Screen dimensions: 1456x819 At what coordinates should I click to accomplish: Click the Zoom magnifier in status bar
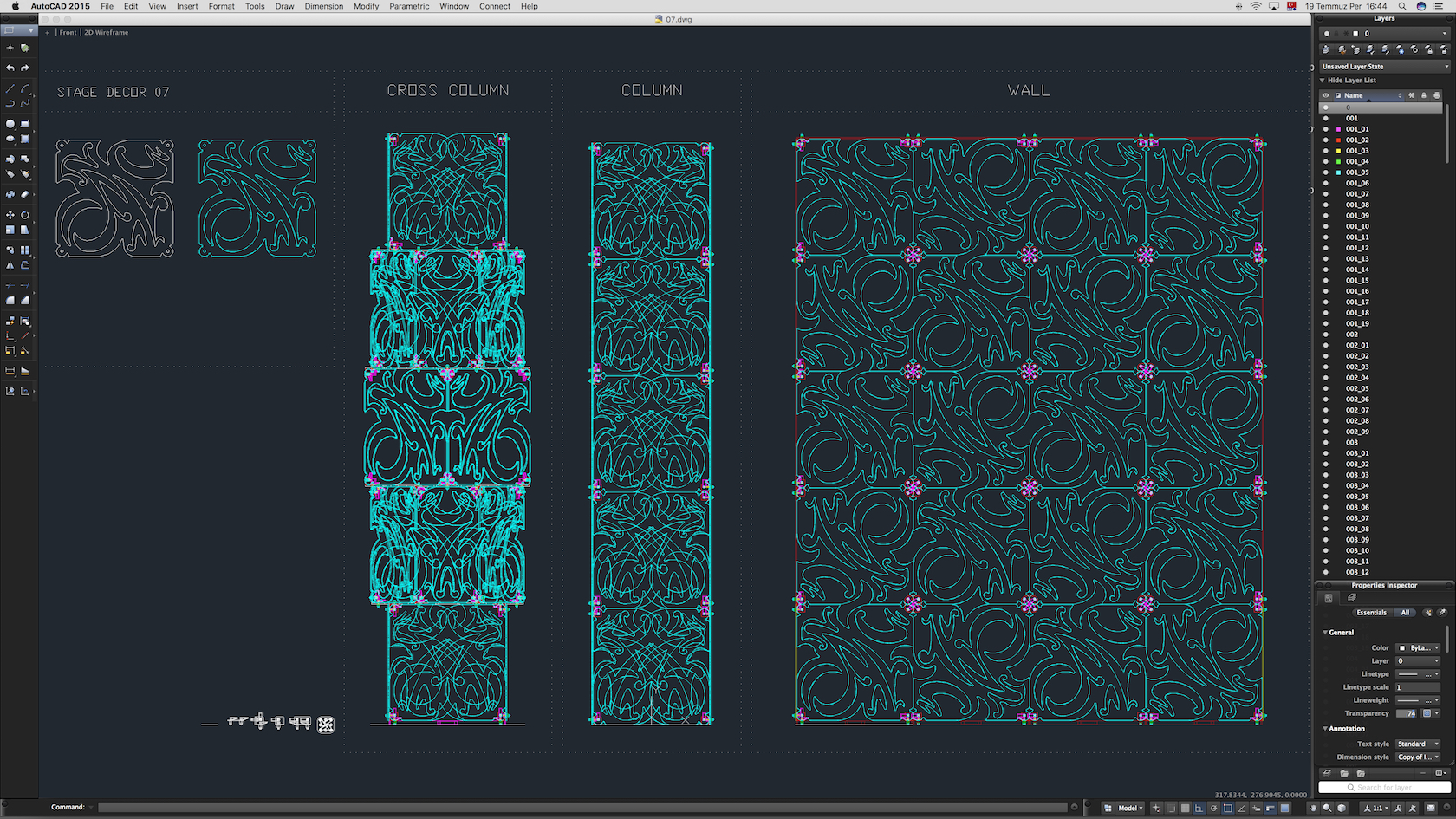[1327, 808]
